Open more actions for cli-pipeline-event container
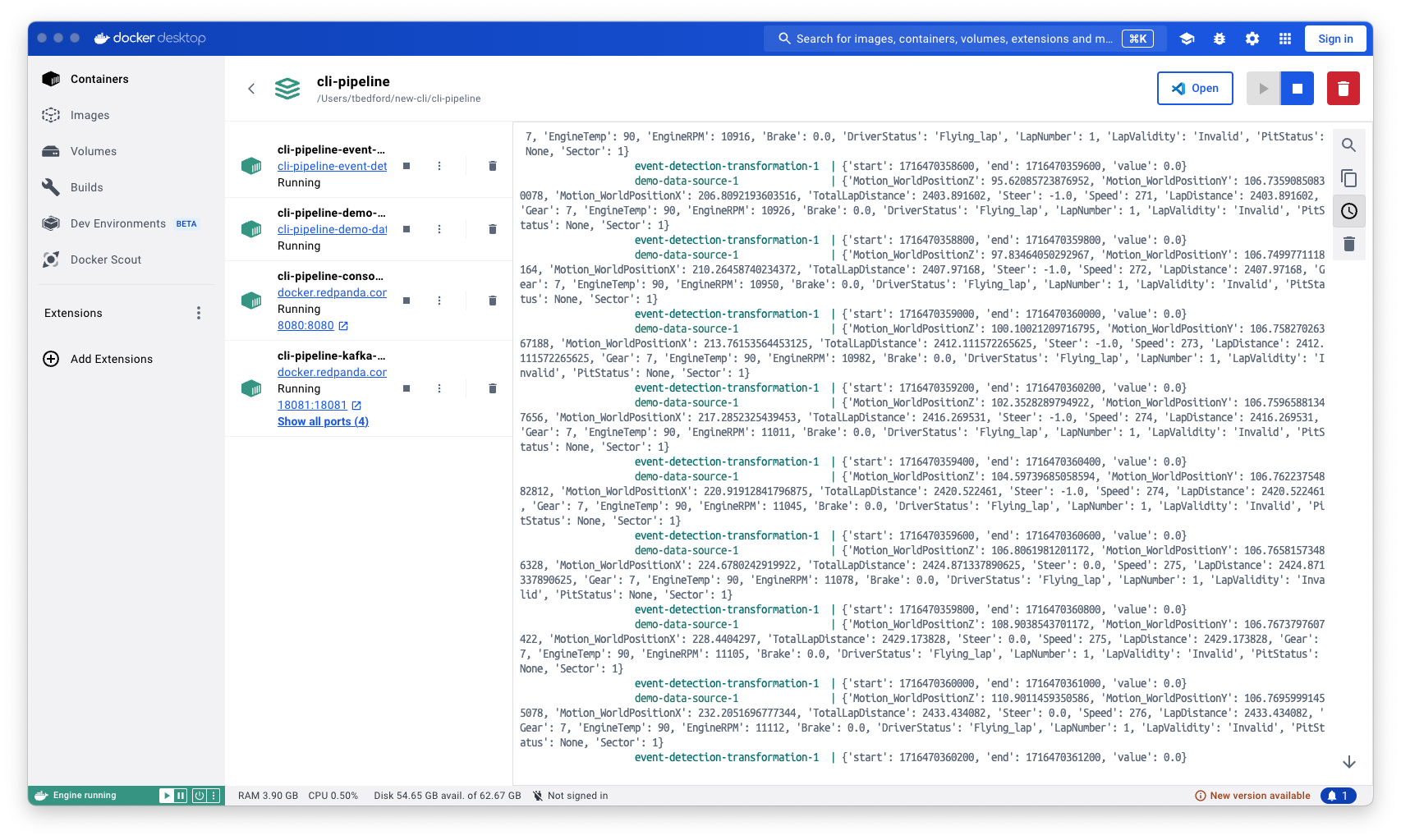1401x840 pixels. pyautogui.click(x=439, y=166)
